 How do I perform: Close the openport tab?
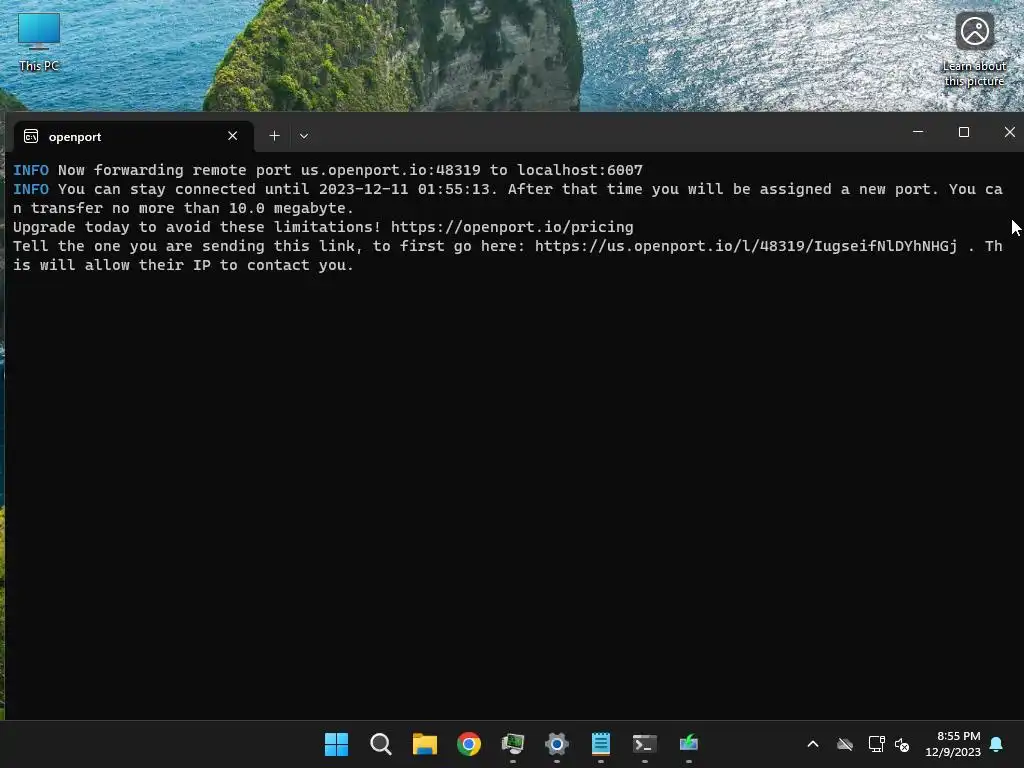pos(232,136)
